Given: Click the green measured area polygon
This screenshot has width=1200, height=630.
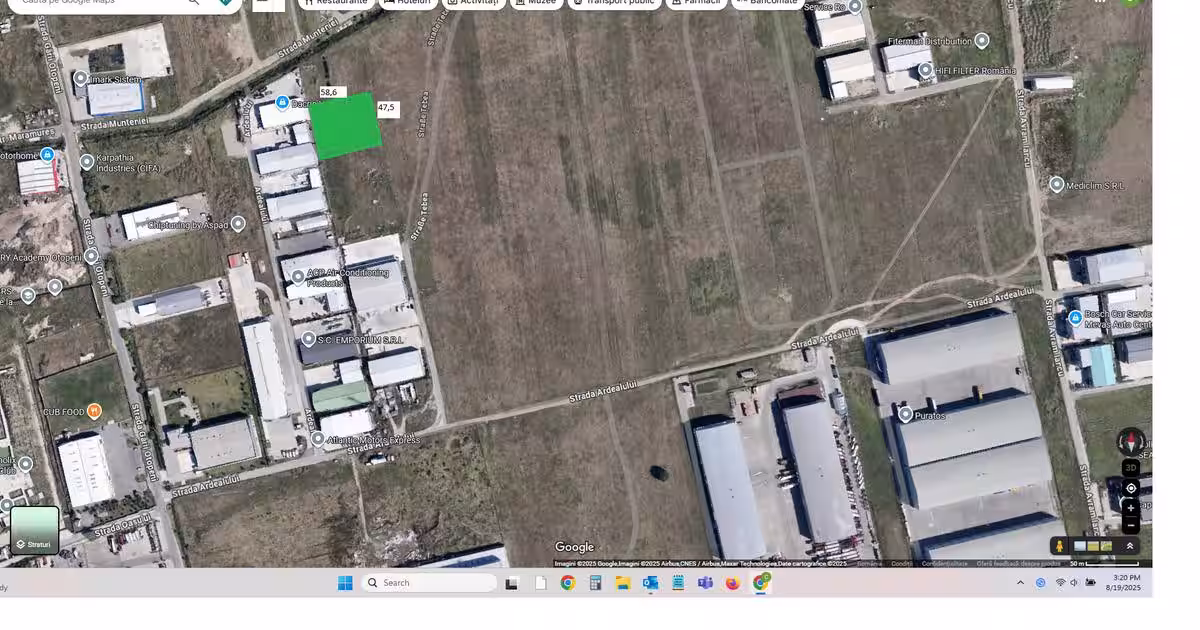Looking at the screenshot, I should click(345, 127).
